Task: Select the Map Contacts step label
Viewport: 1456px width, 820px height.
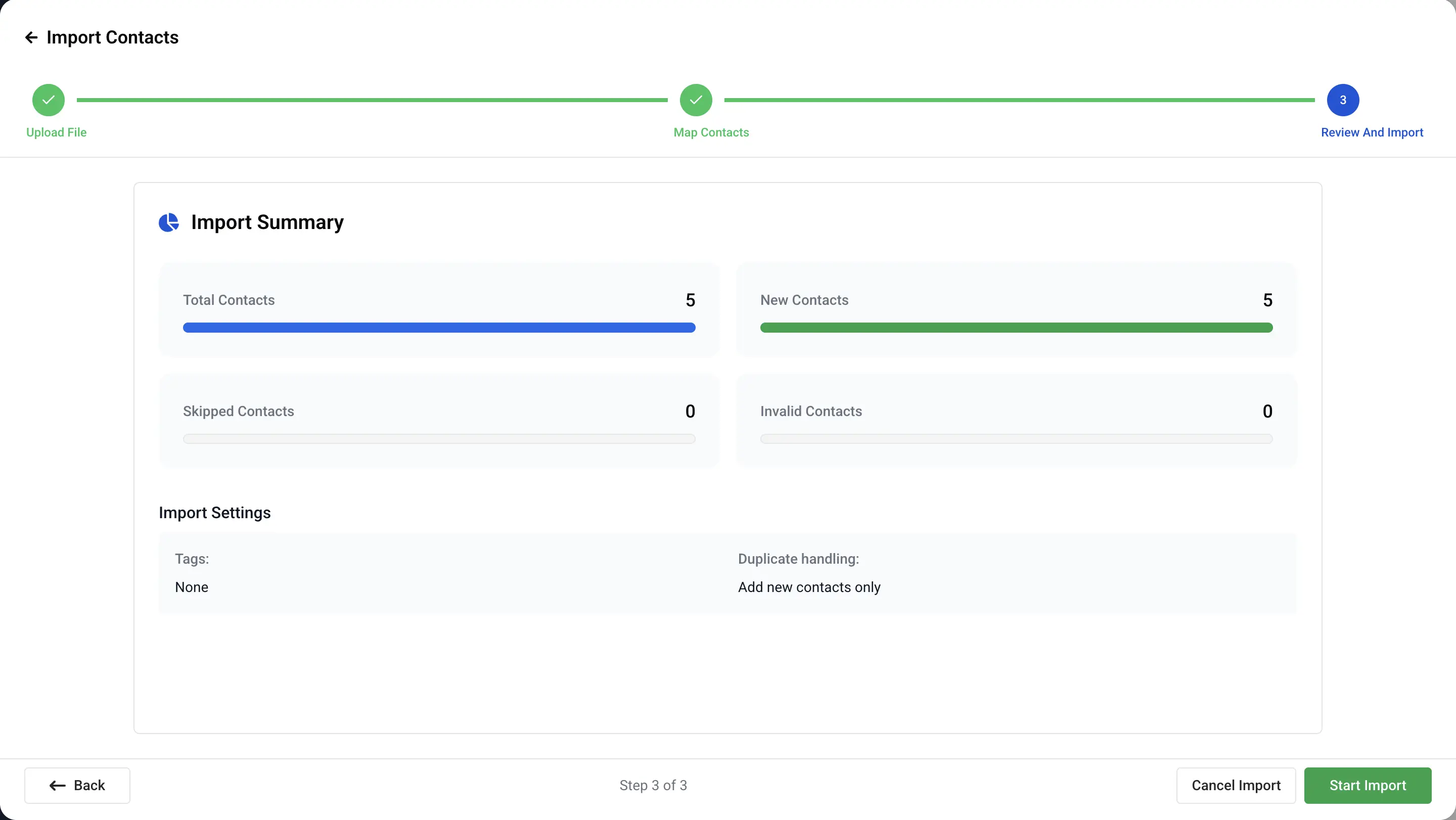Action: (711, 132)
